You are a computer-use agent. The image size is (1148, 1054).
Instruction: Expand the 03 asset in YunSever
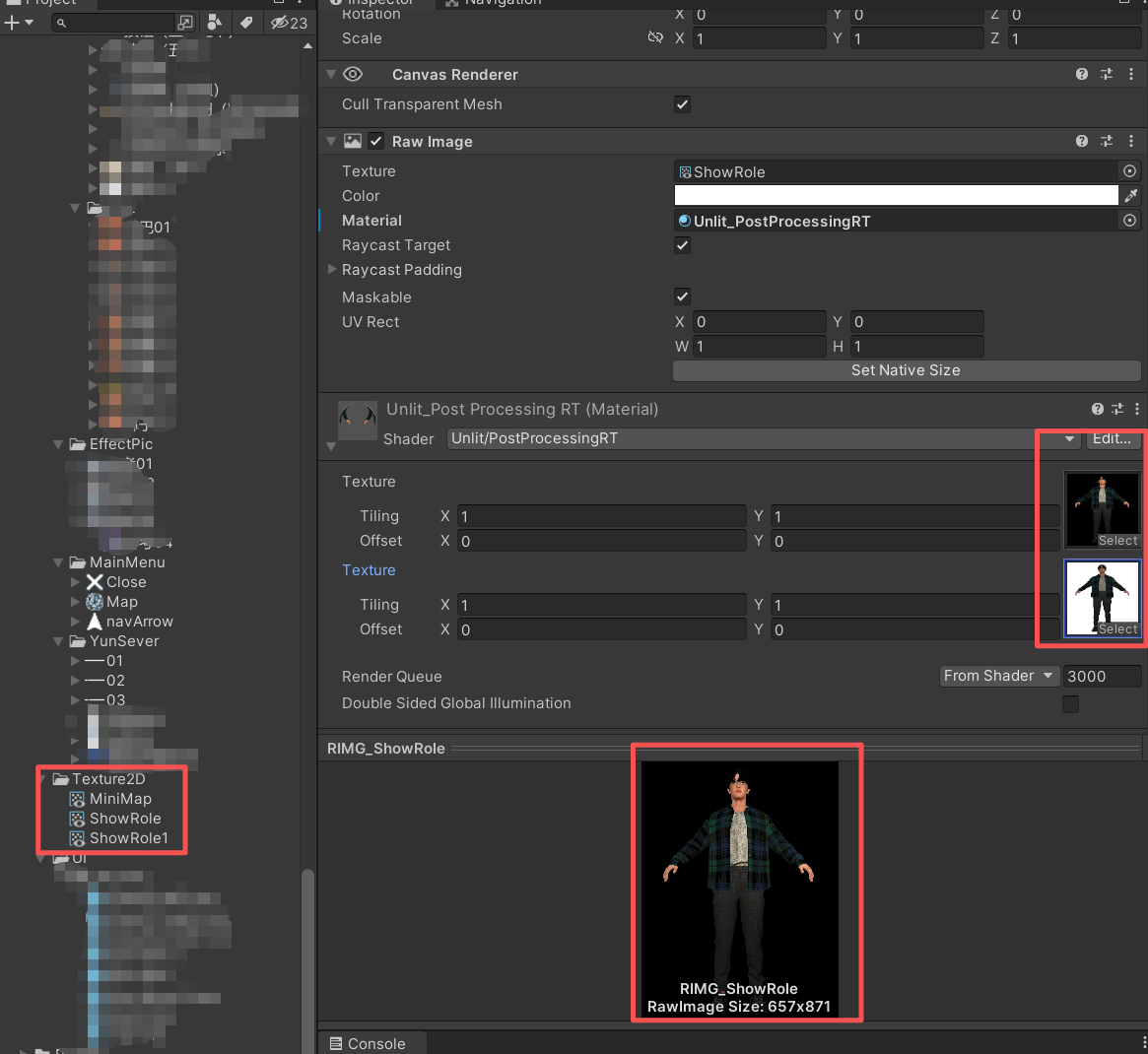click(75, 699)
